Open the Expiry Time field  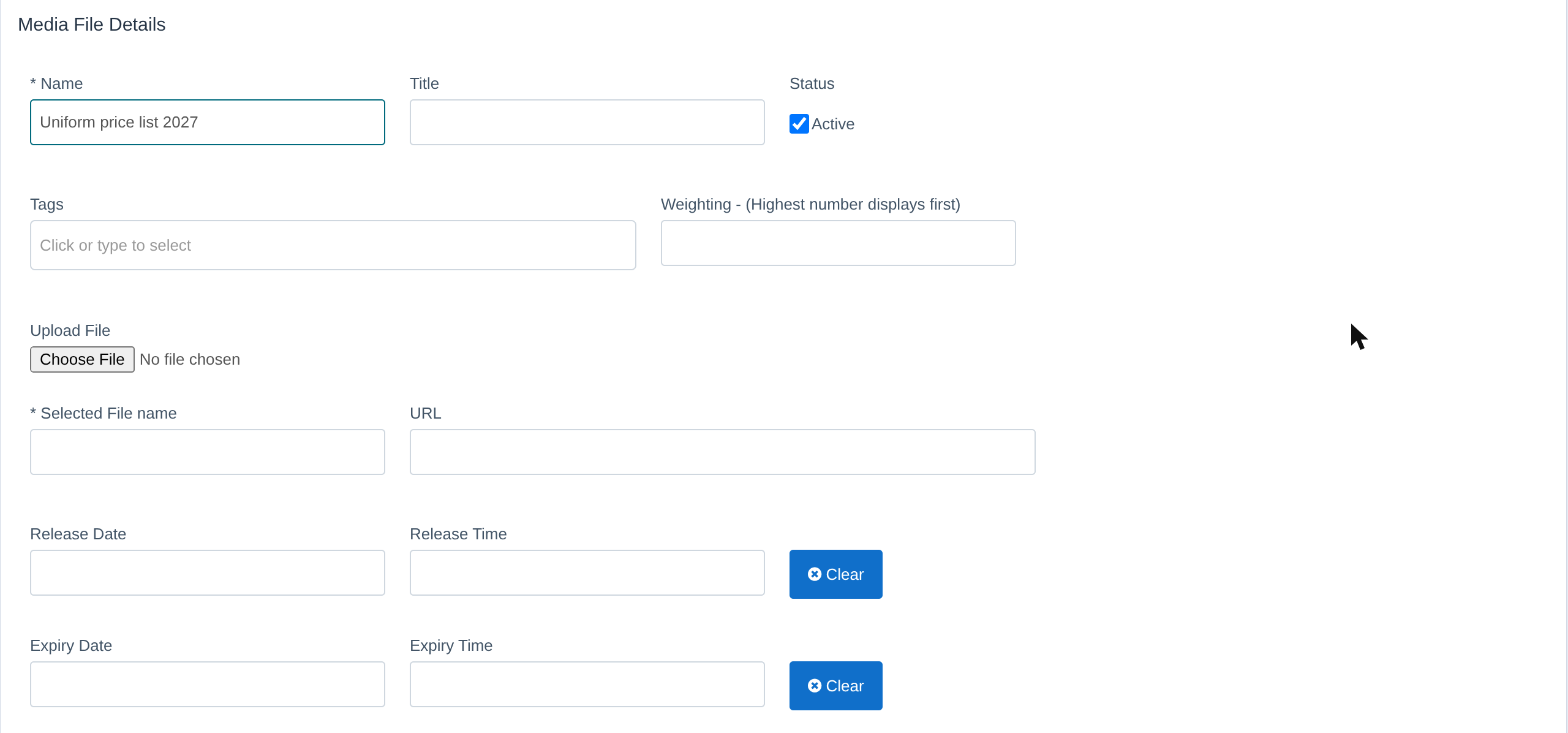(587, 684)
